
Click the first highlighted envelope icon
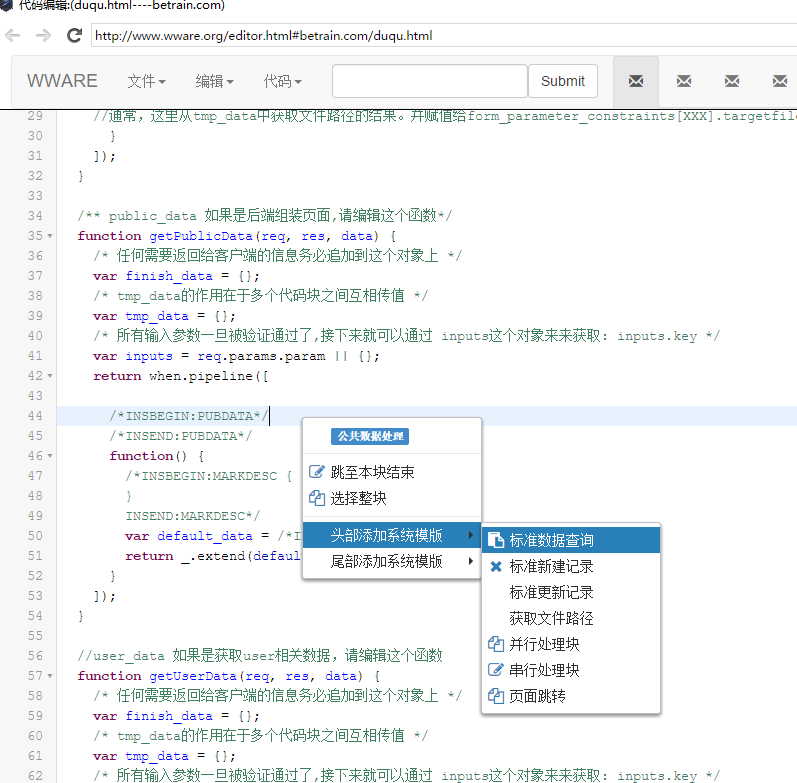tap(635, 81)
